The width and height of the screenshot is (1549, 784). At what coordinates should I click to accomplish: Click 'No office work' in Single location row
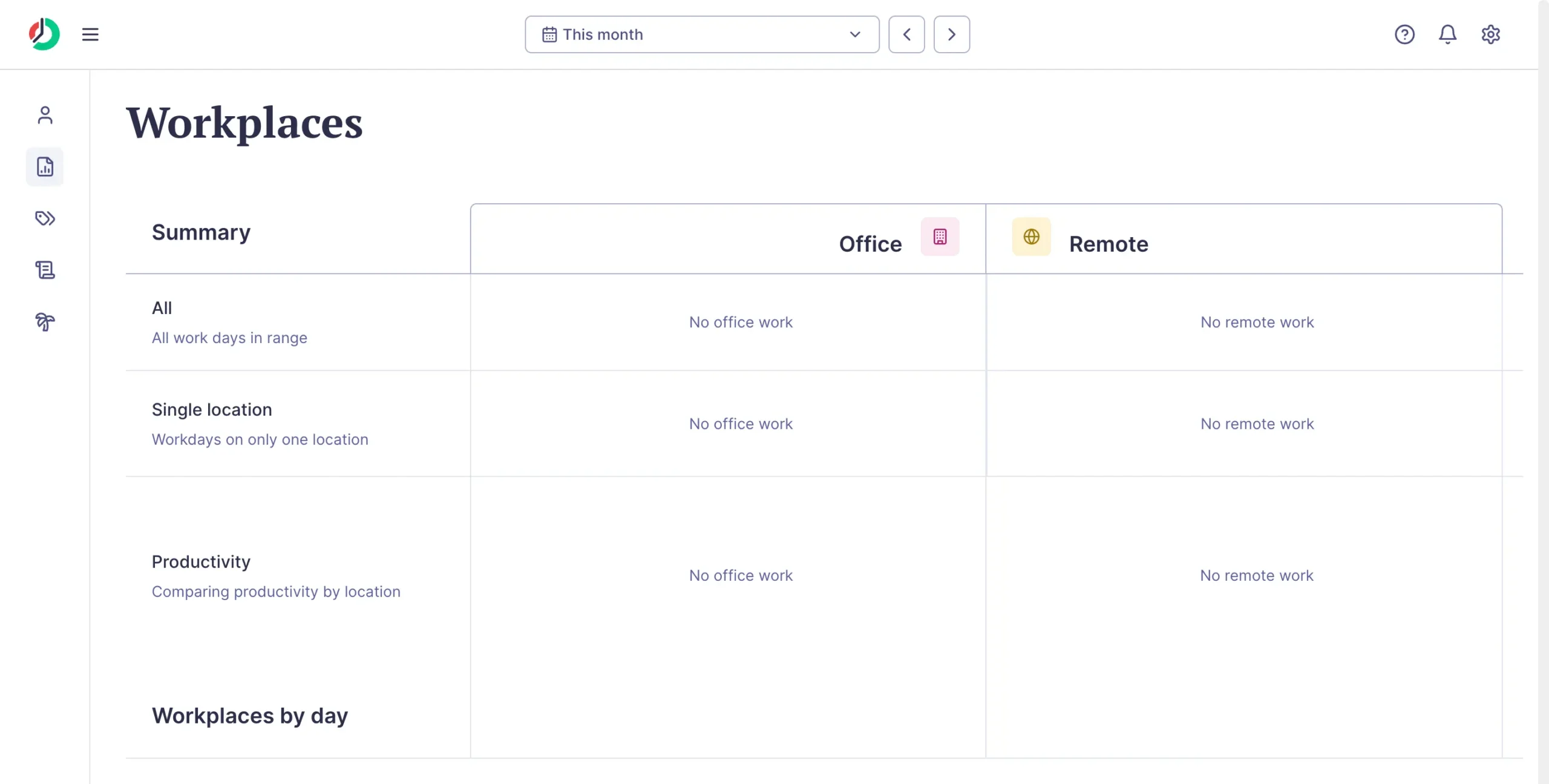pyautogui.click(x=741, y=423)
